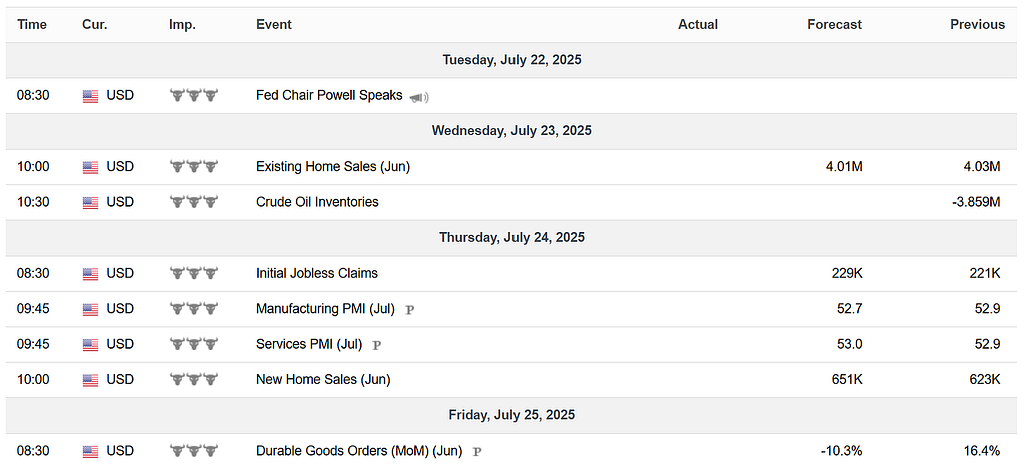Click the US flag on Fed Chair Powell row
This screenshot has height=468, width=1024.
click(90, 97)
